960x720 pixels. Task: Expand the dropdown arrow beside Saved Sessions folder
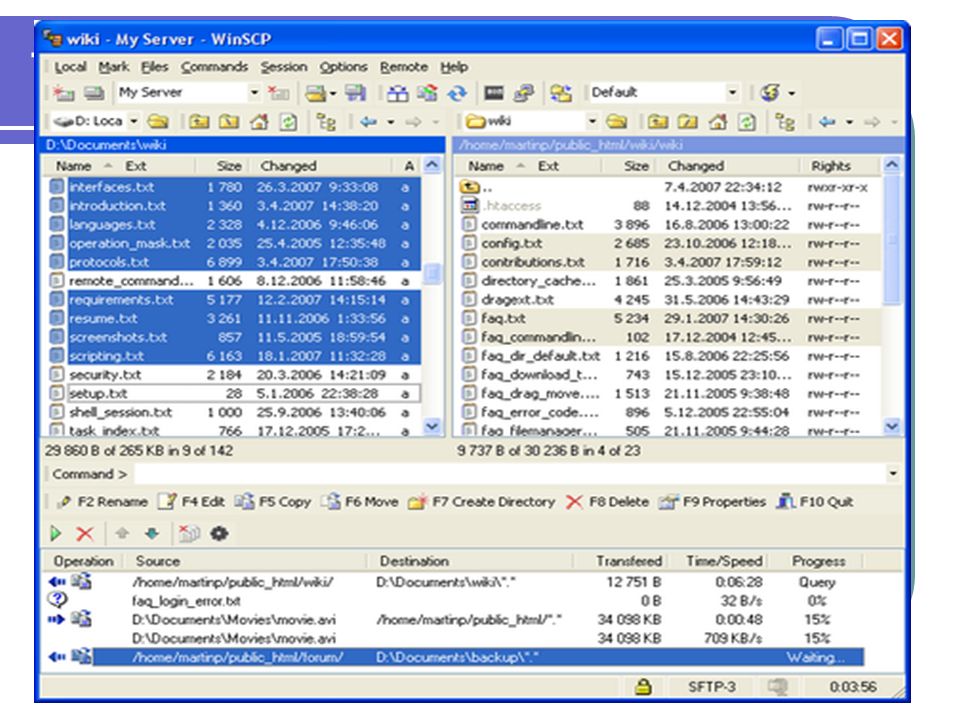tap(333, 93)
